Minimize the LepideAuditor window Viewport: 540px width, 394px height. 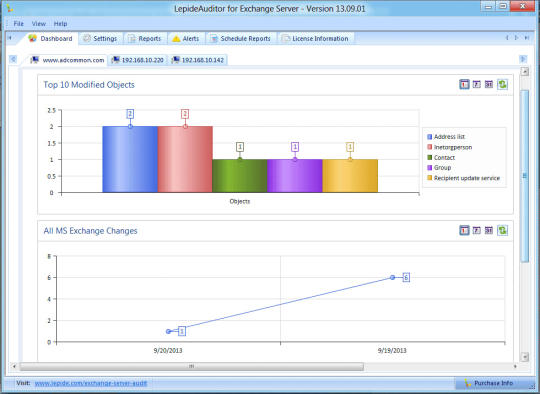click(488, 6)
